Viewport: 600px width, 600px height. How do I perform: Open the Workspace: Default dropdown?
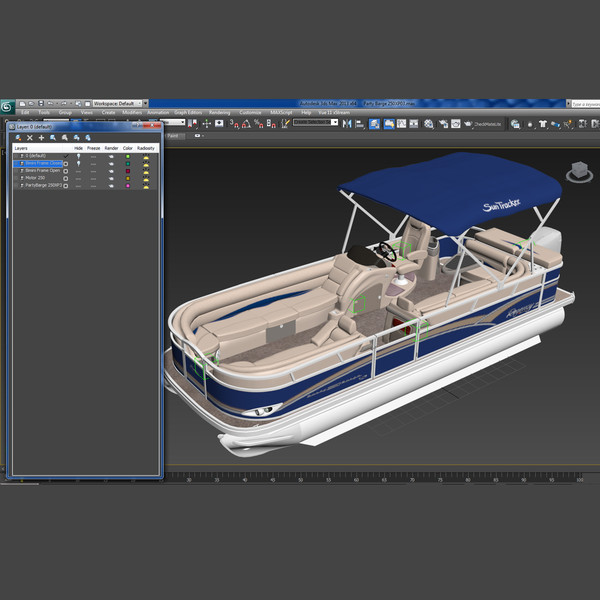pos(117,104)
